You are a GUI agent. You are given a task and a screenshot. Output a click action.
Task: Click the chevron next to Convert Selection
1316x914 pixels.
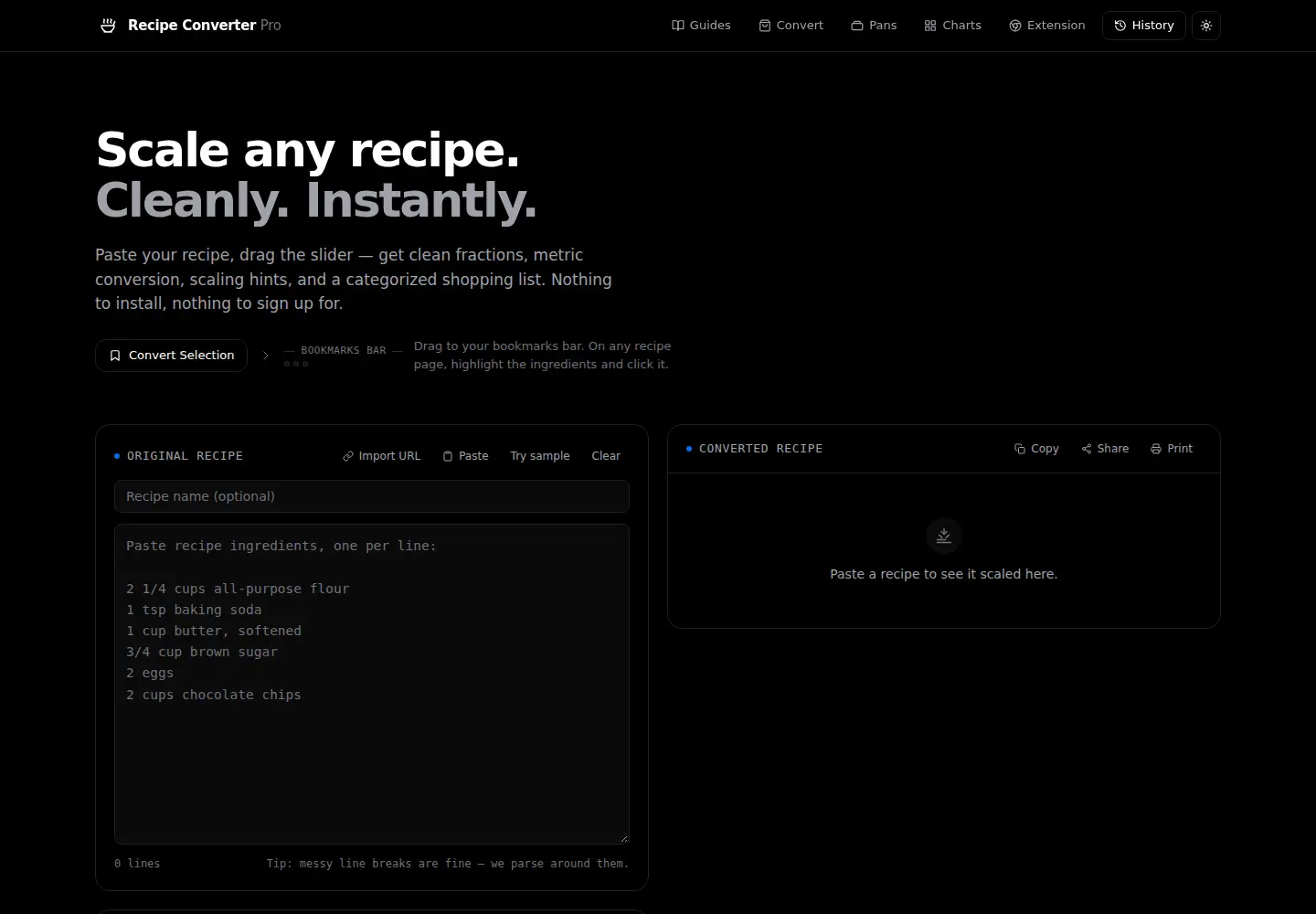tap(266, 356)
